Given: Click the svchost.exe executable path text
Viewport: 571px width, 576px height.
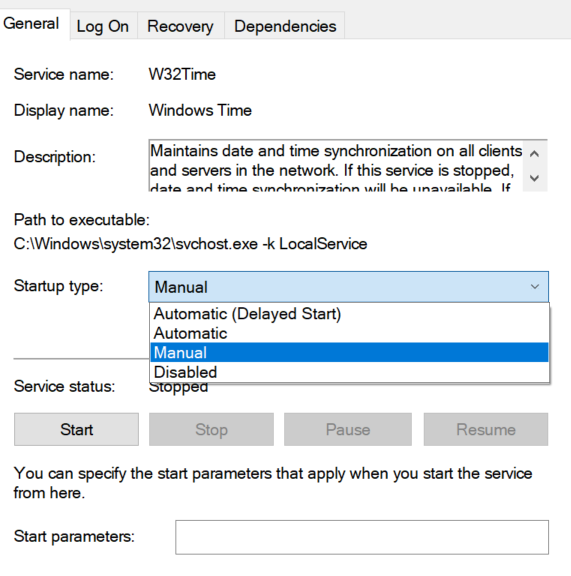Looking at the screenshot, I should [x=190, y=244].
